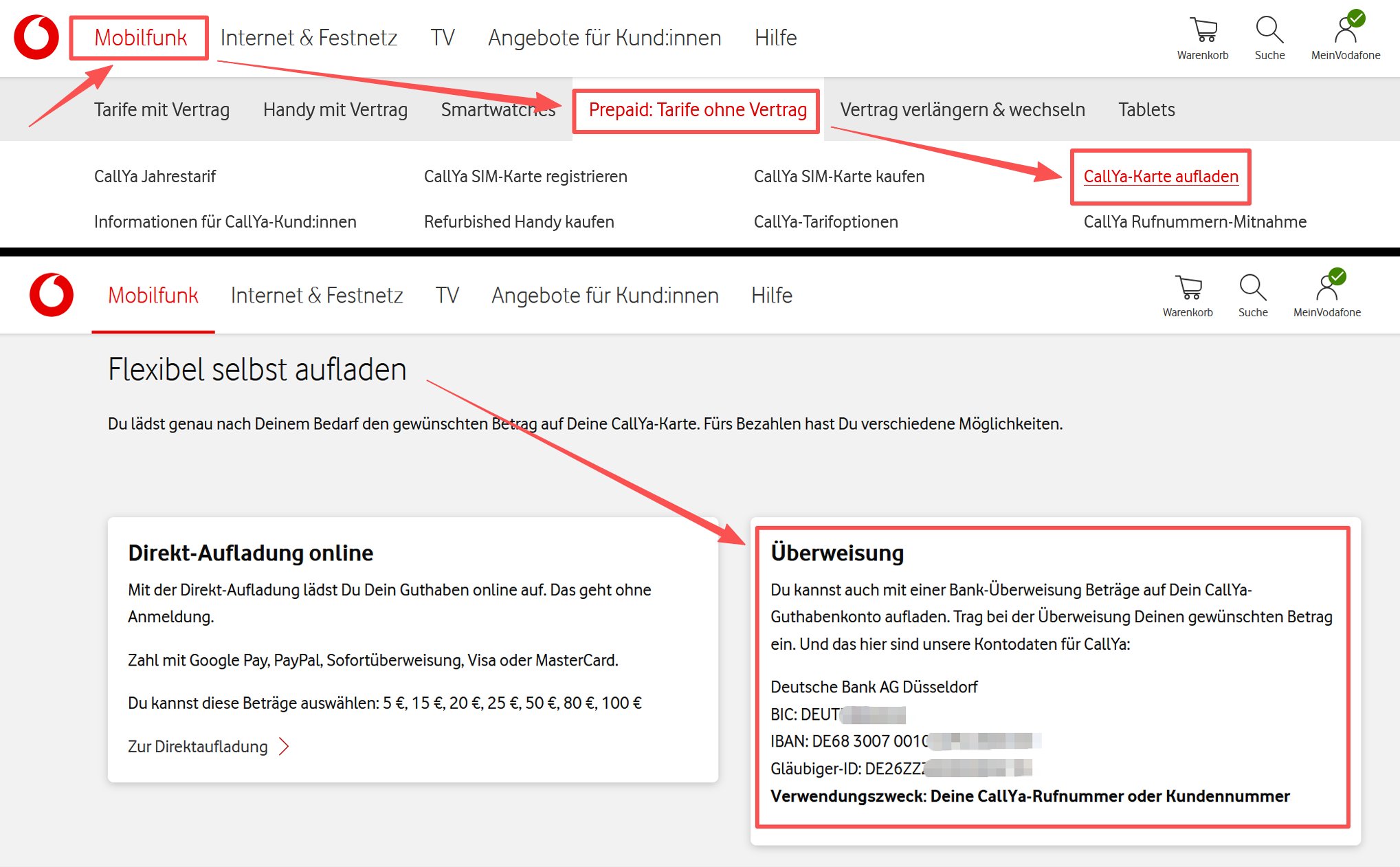Open the Handy mit Vertrag submenu
This screenshot has width=1400, height=867.
point(335,109)
